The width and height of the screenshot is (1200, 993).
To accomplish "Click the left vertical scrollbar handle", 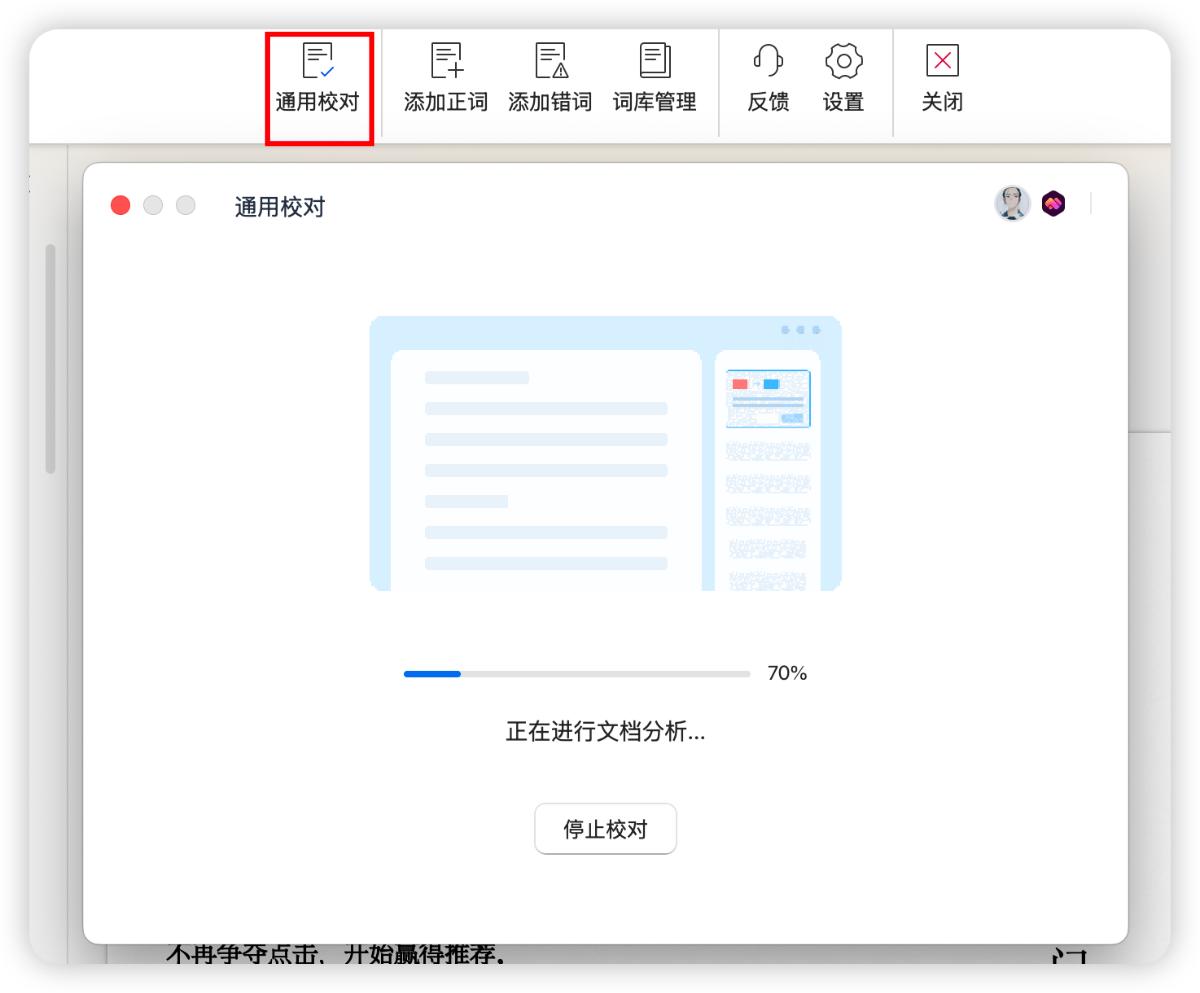I will click(x=51, y=358).
